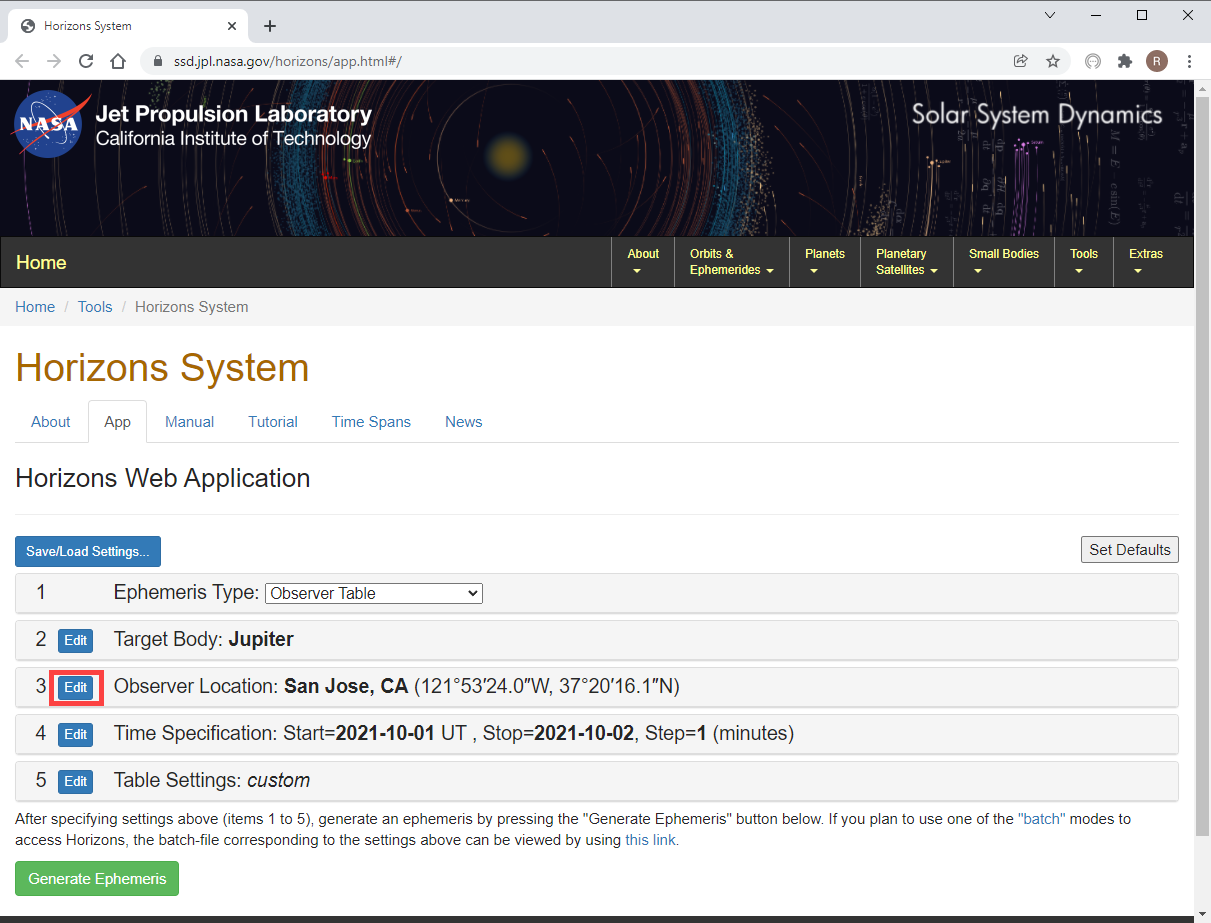Click the Target Body value Jupiter

click(x=261, y=639)
